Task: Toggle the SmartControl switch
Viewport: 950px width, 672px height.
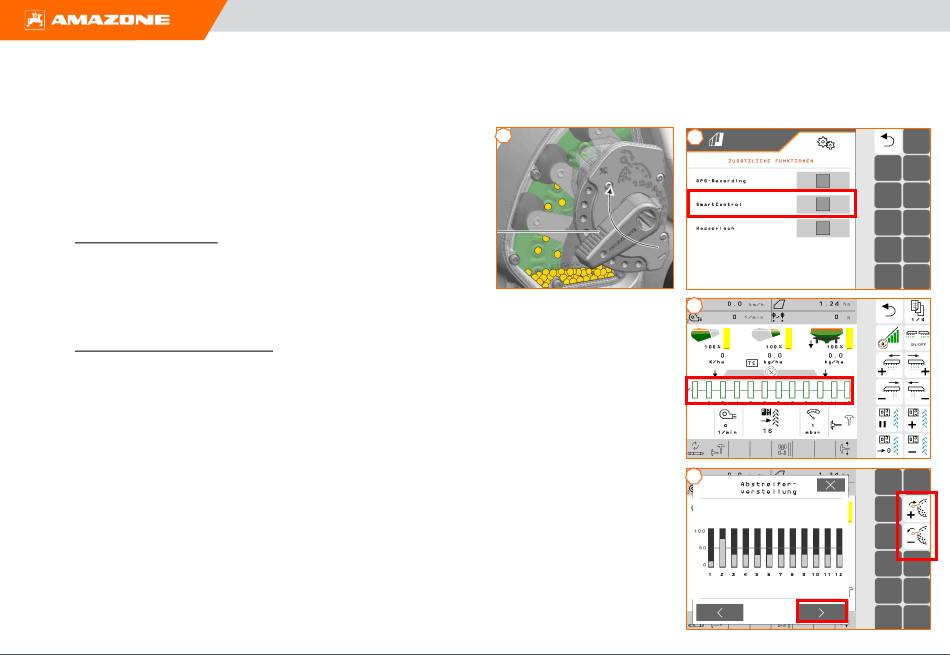Action: click(823, 203)
